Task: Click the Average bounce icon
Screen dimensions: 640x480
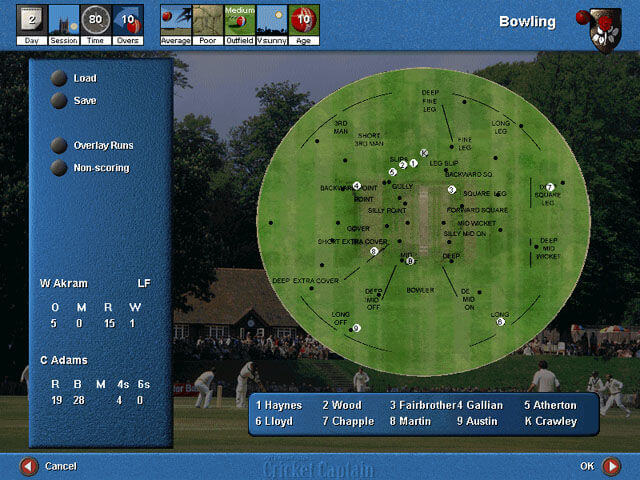Action: click(x=175, y=19)
